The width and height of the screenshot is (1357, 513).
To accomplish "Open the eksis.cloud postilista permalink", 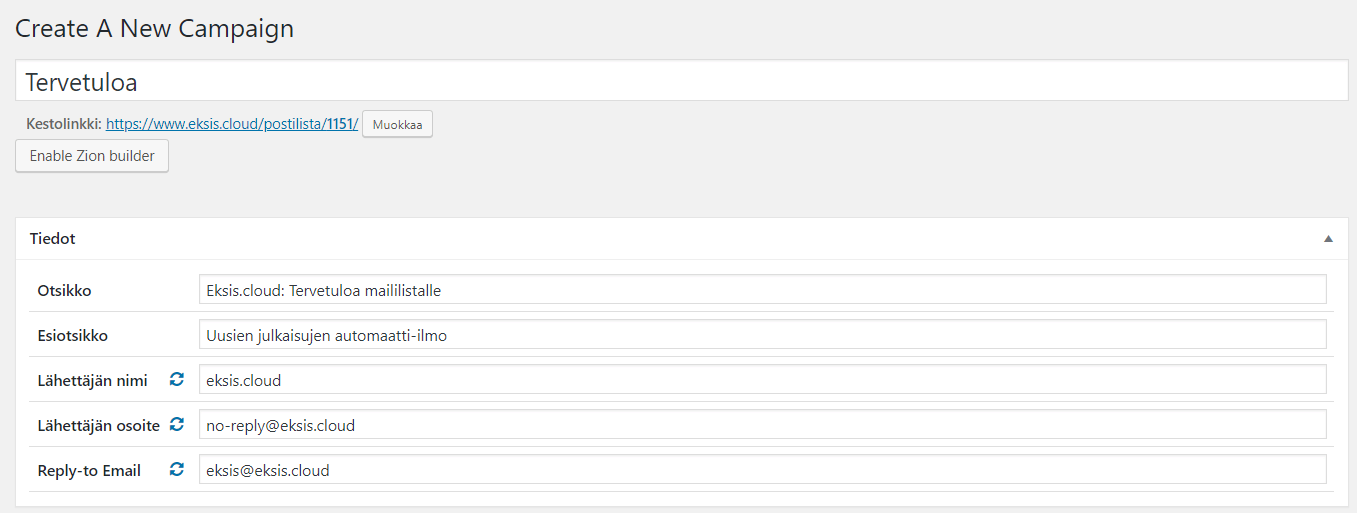I will click(x=232, y=125).
